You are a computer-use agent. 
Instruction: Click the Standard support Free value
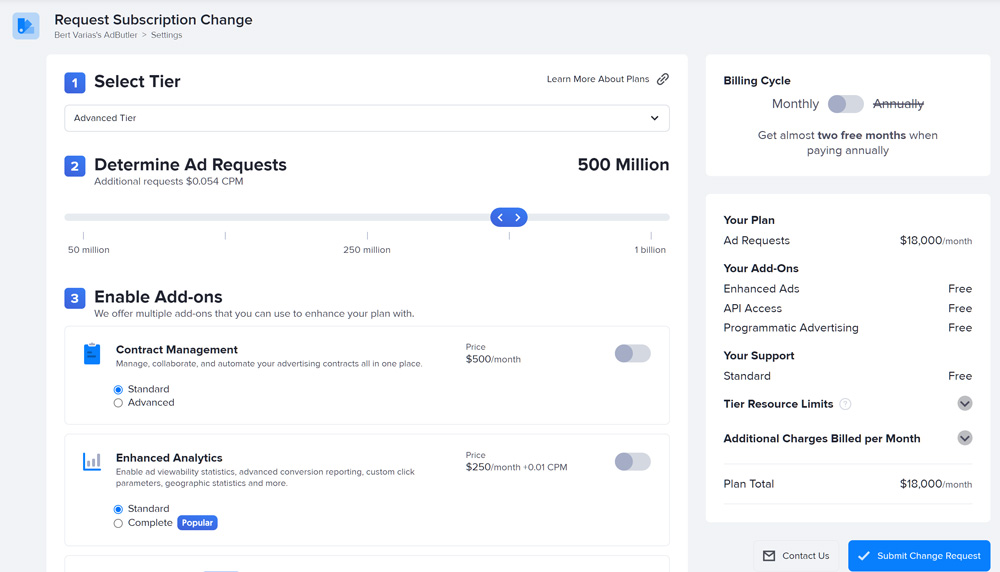[960, 376]
